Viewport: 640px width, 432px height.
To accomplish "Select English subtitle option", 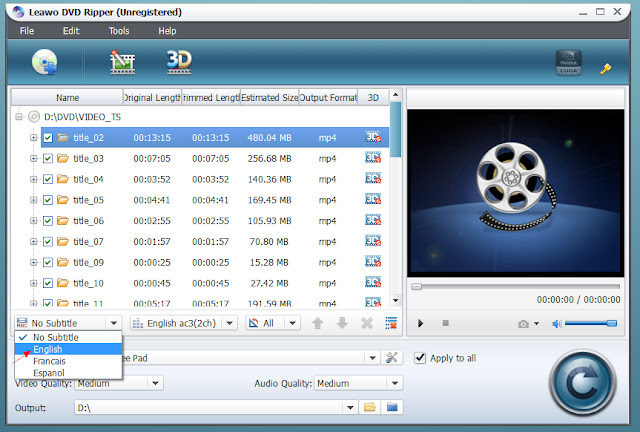I will (68, 349).
